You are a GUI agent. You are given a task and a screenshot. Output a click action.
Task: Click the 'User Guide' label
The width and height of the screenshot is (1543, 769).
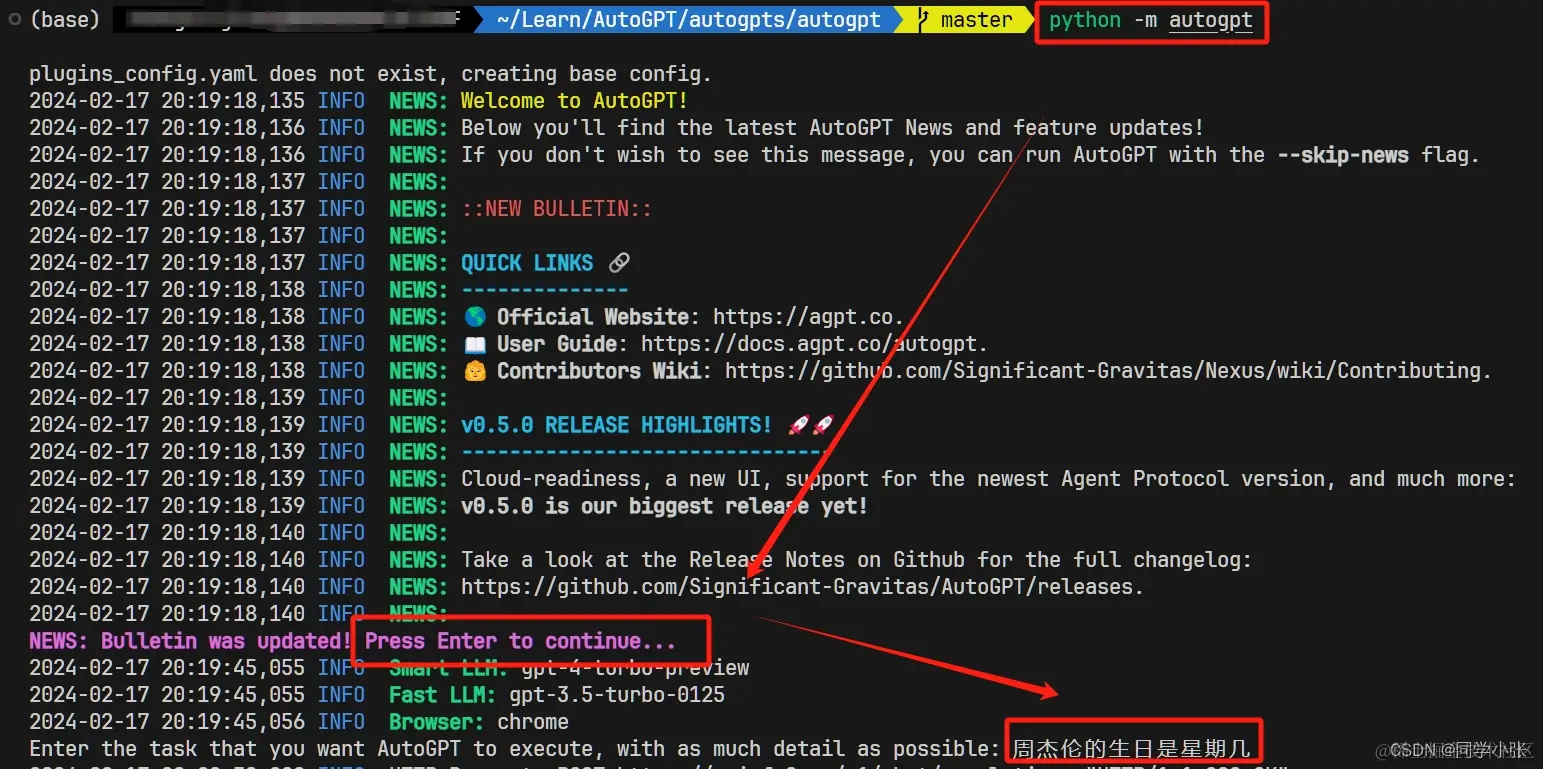point(557,344)
